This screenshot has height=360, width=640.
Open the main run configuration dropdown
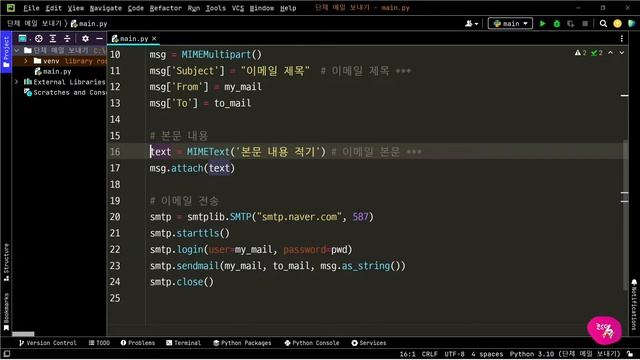coord(510,24)
